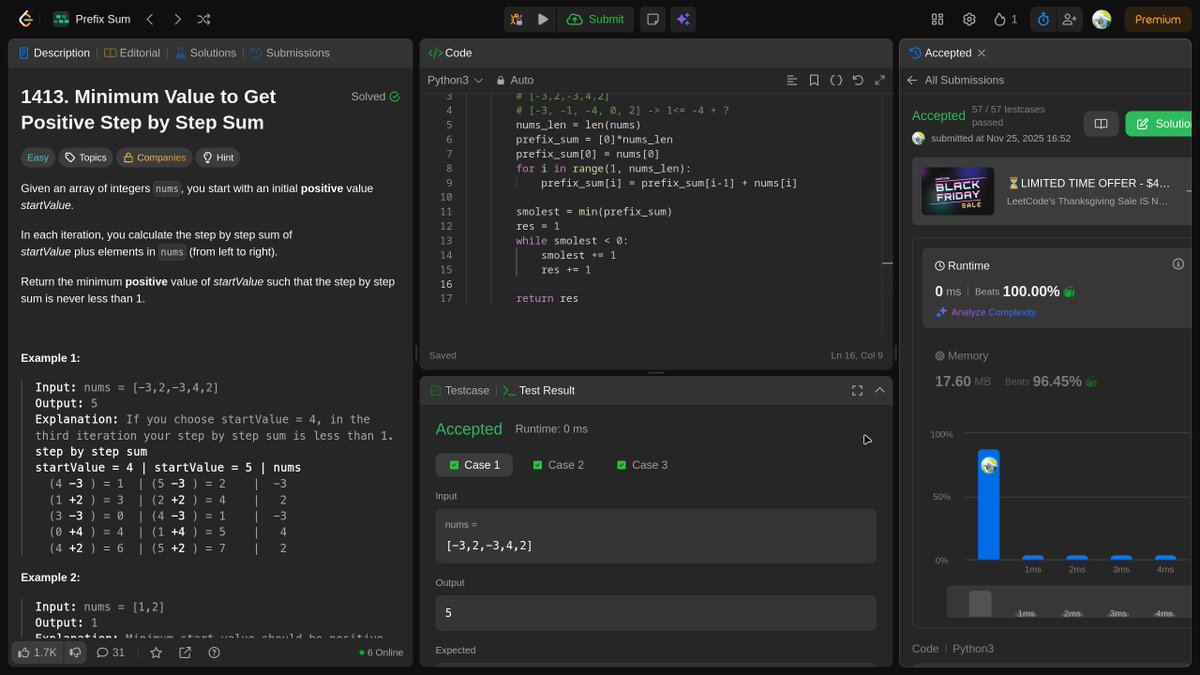
Task: Click the Code panel tab header
Action: point(451,53)
